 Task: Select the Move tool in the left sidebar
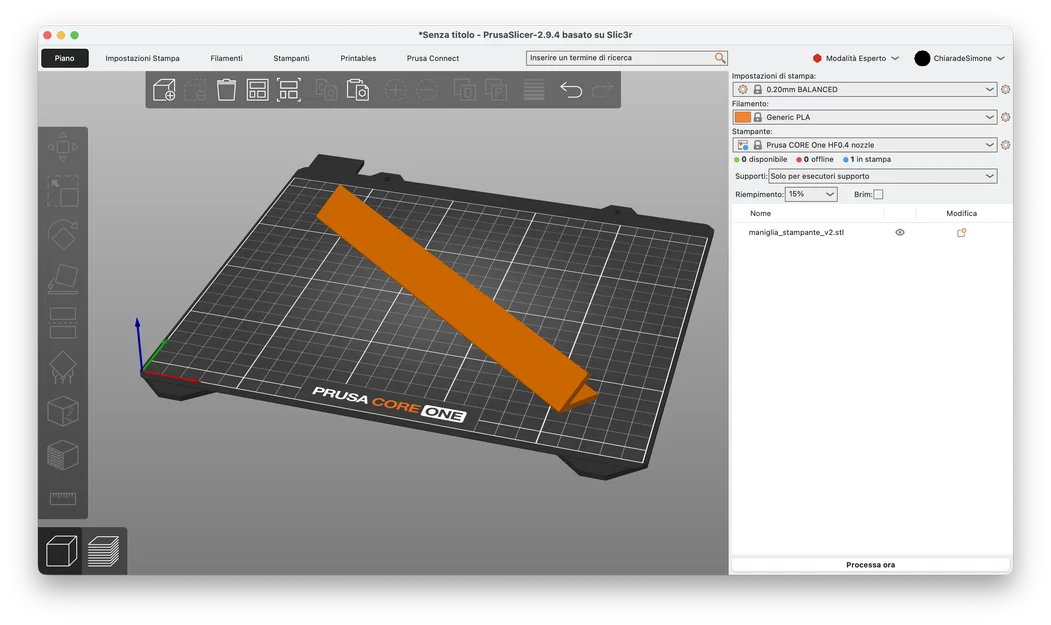click(x=64, y=147)
